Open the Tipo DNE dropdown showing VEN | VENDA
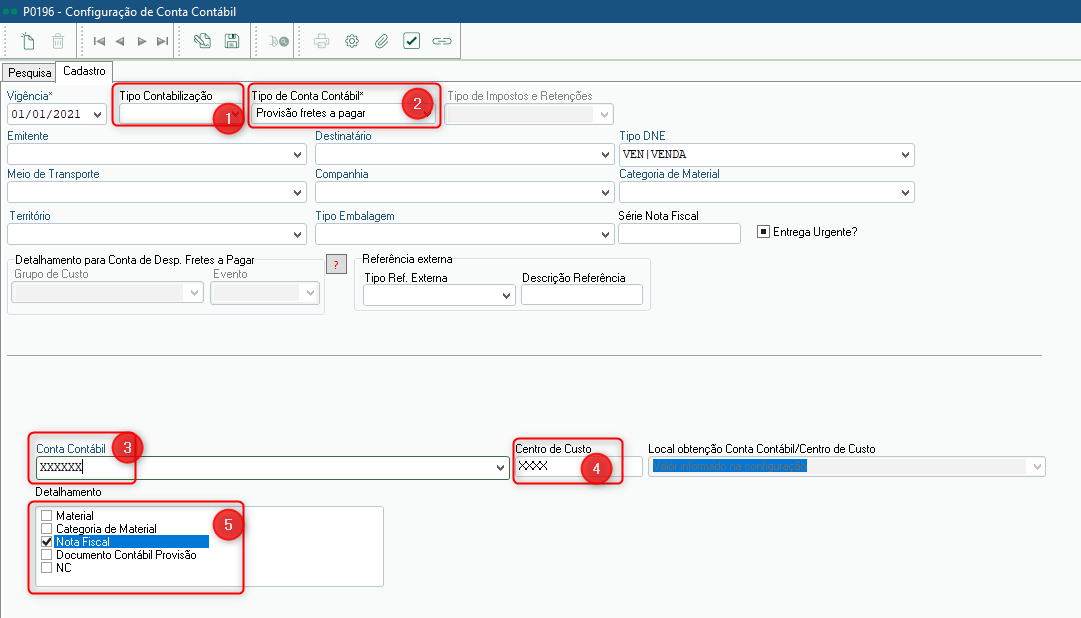The image size is (1081, 618). coord(905,154)
